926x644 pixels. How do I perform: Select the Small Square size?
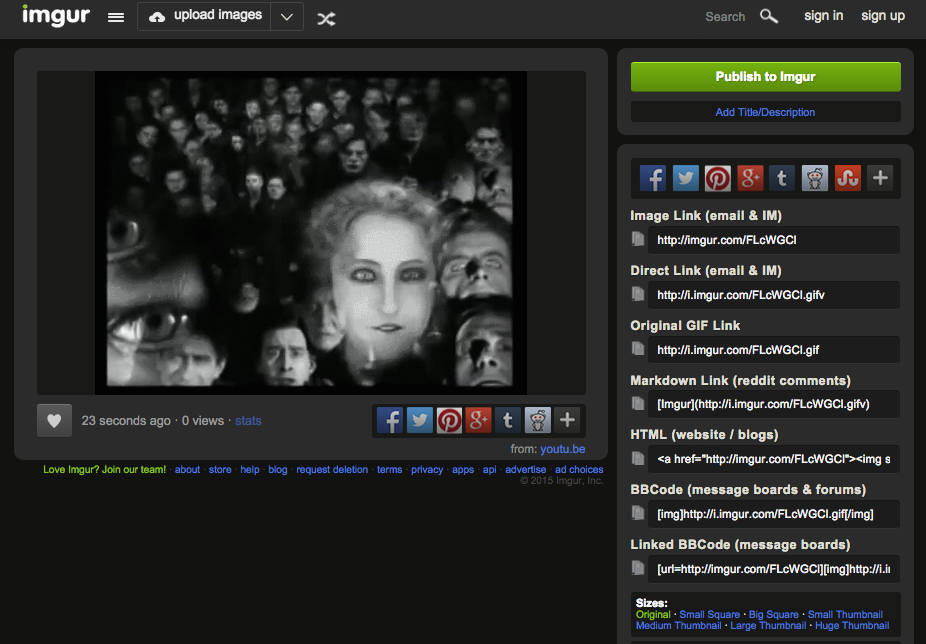[x=709, y=614]
